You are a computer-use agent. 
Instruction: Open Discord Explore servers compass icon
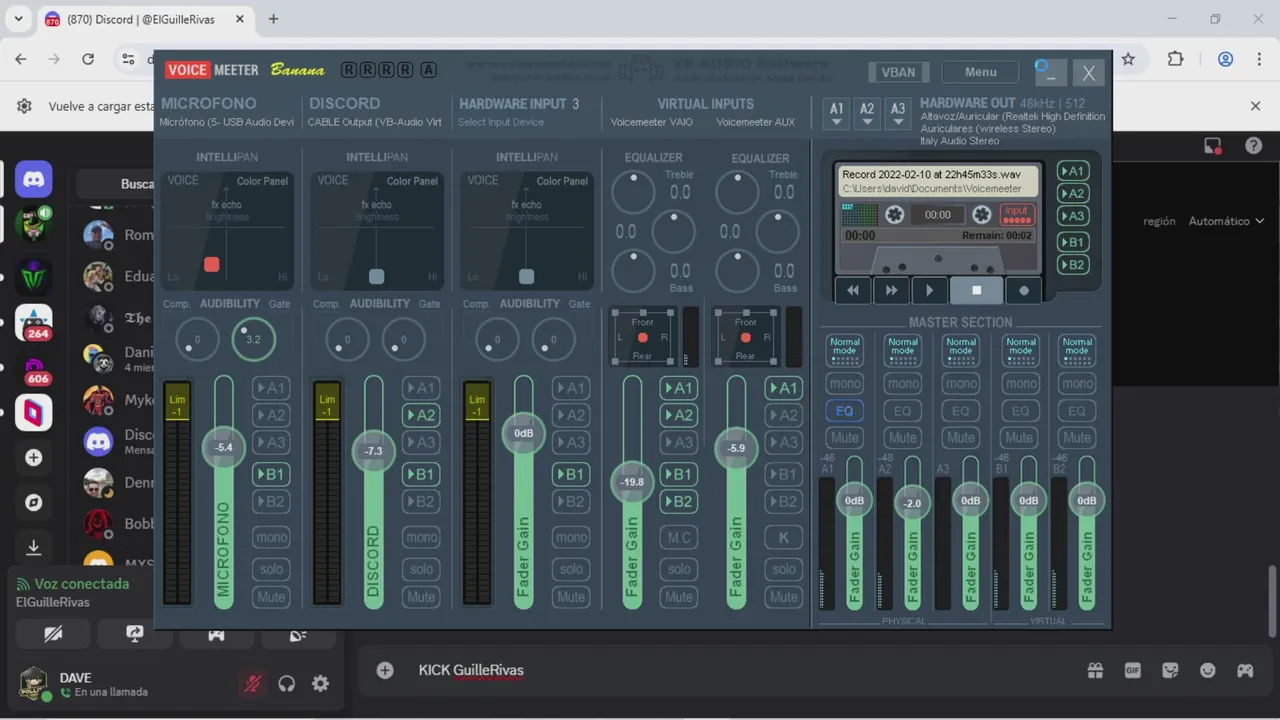coord(34,503)
